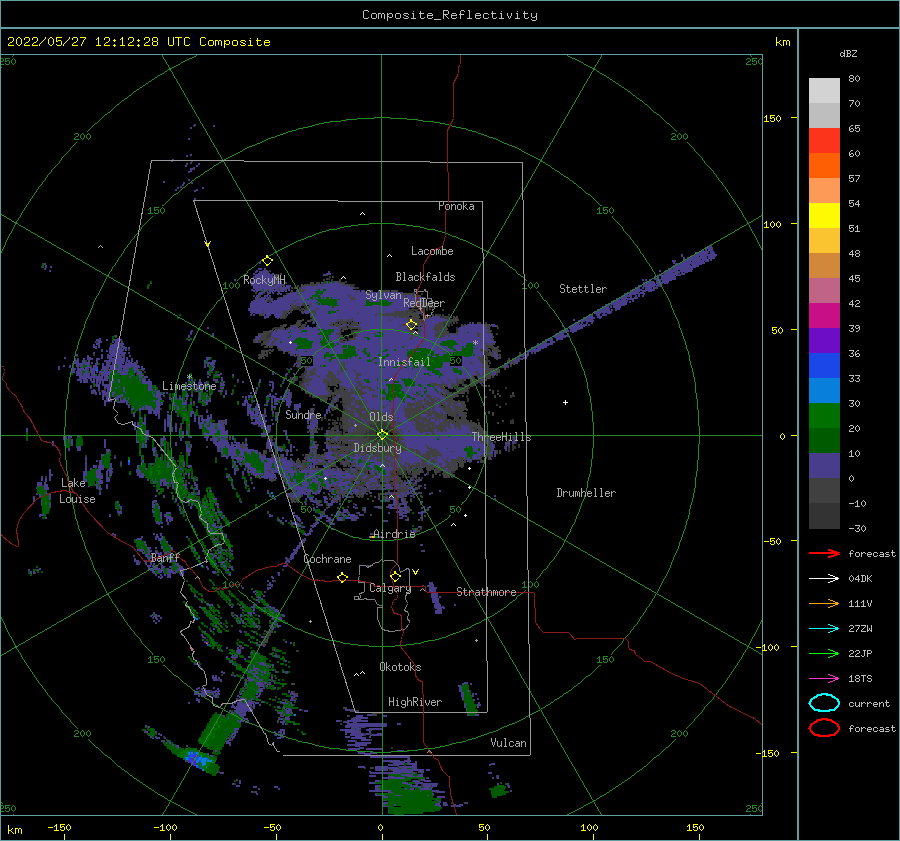Click the cyan 27ZW arrow icon
The image size is (900, 841).
pos(824,629)
